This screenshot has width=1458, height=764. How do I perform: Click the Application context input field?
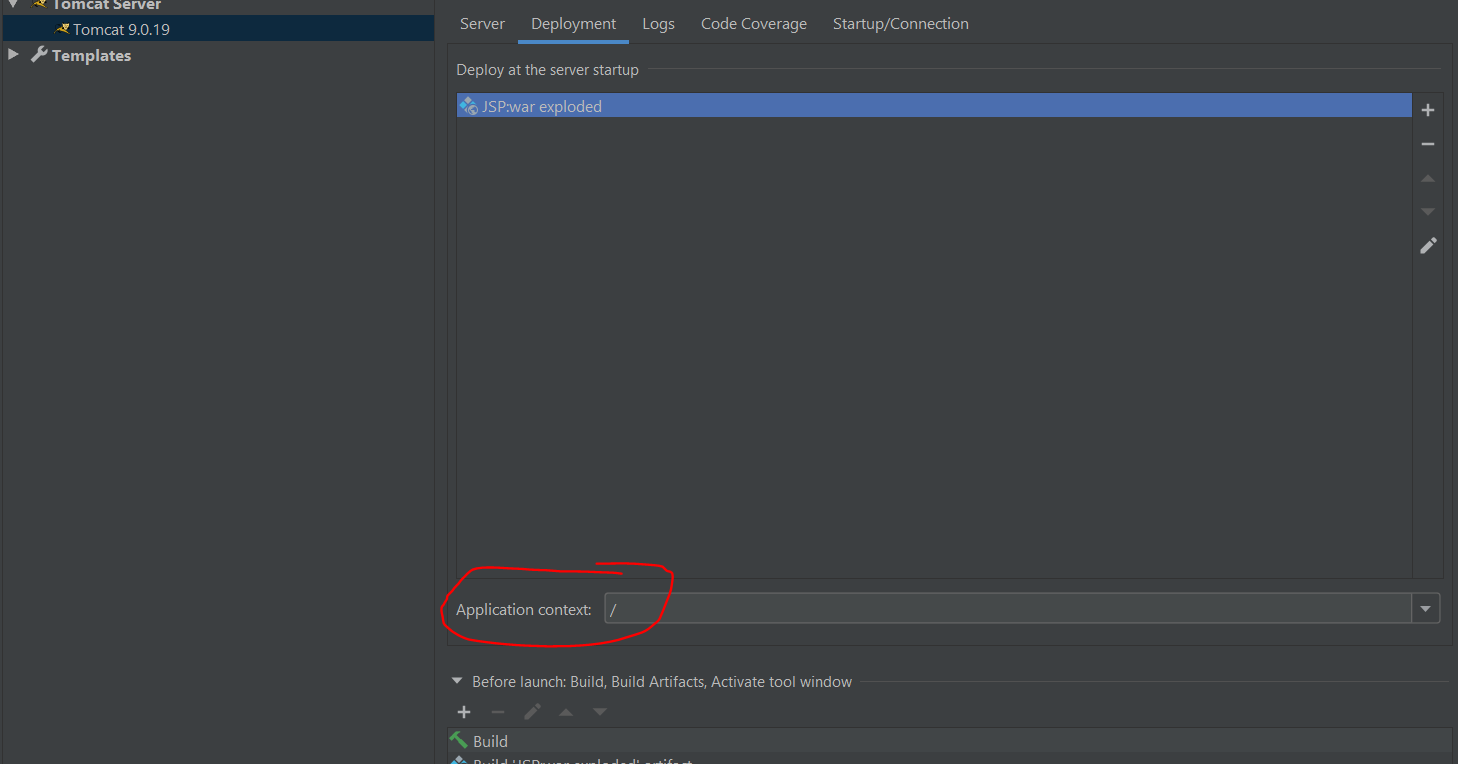pyautogui.click(x=1008, y=608)
